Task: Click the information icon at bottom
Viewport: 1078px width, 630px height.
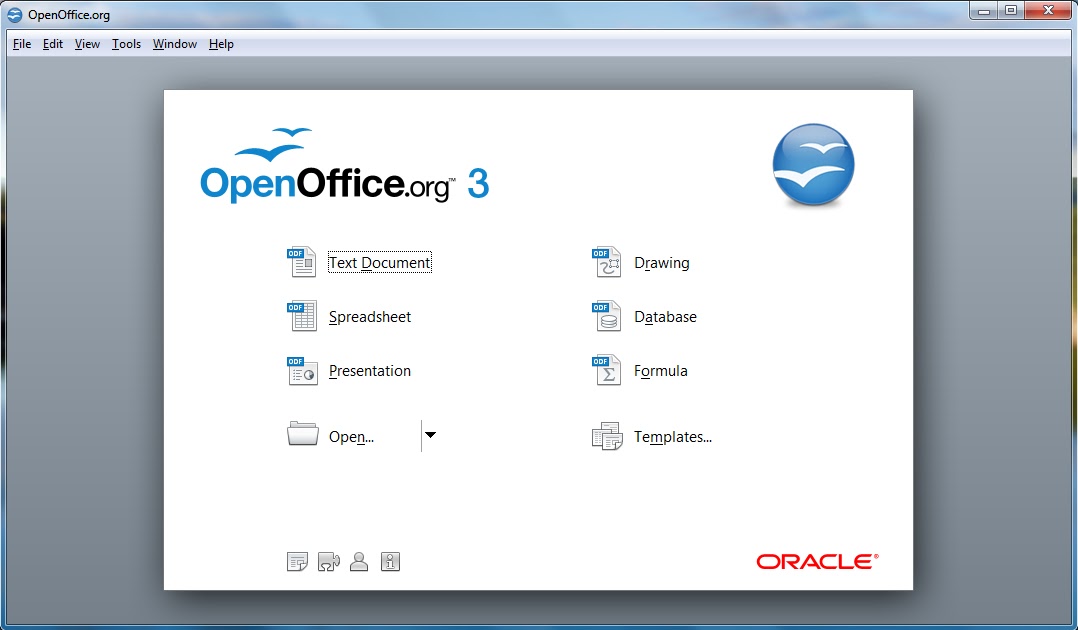Action: point(390,562)
